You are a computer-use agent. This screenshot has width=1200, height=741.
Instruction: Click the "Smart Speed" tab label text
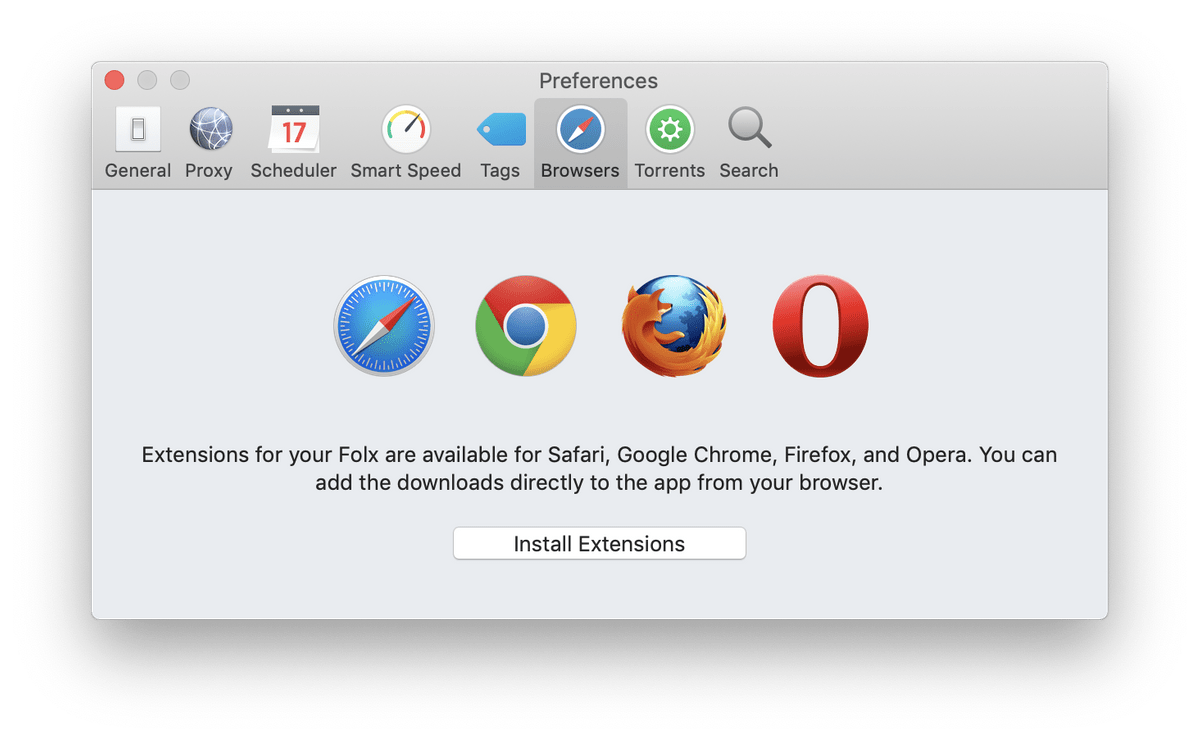[x=406, y=171]
